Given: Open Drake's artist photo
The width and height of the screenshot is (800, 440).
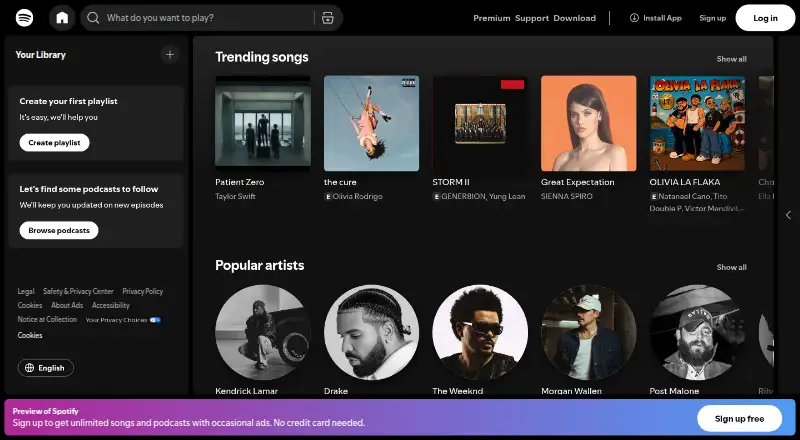Looking at the screenshot, I should 371,332.
